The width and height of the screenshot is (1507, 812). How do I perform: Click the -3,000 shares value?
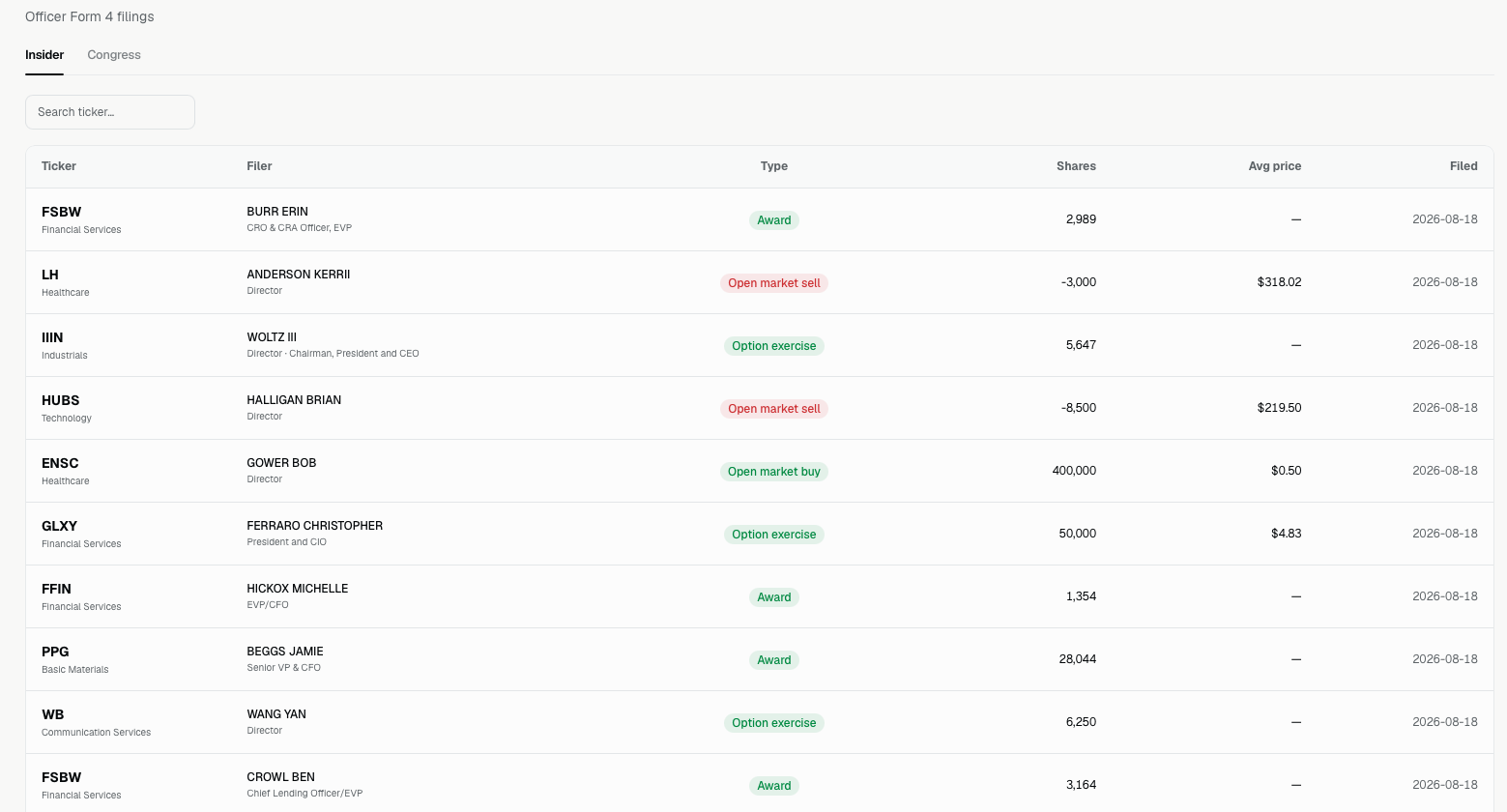coord(1079,282)
